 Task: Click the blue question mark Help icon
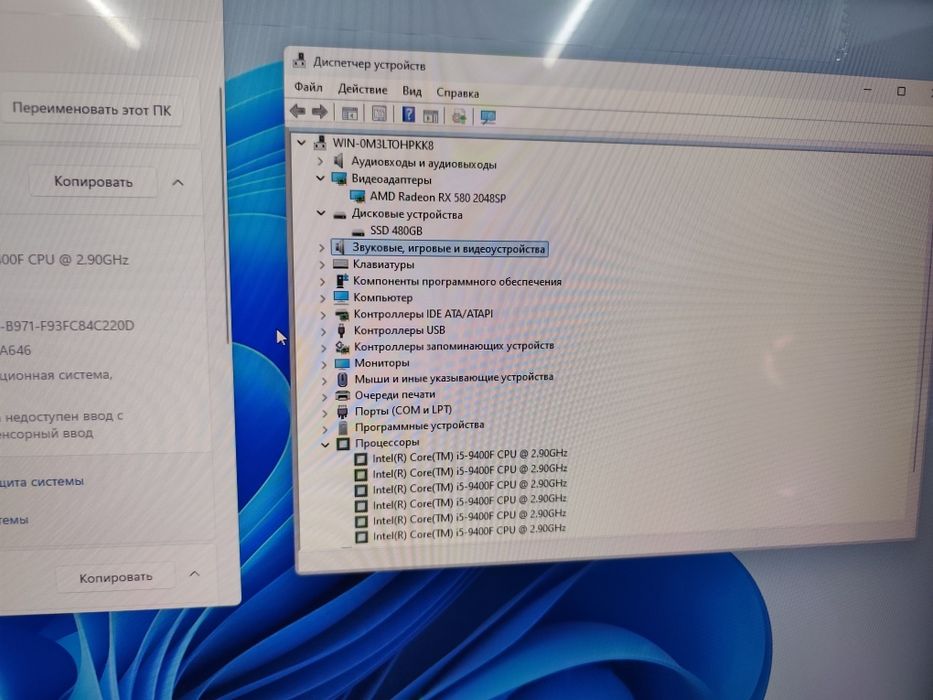click(x=408, y=114)
